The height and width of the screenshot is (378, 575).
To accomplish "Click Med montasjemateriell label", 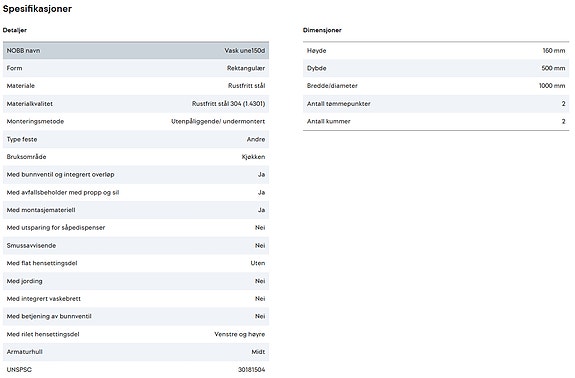I will (41, 210).
